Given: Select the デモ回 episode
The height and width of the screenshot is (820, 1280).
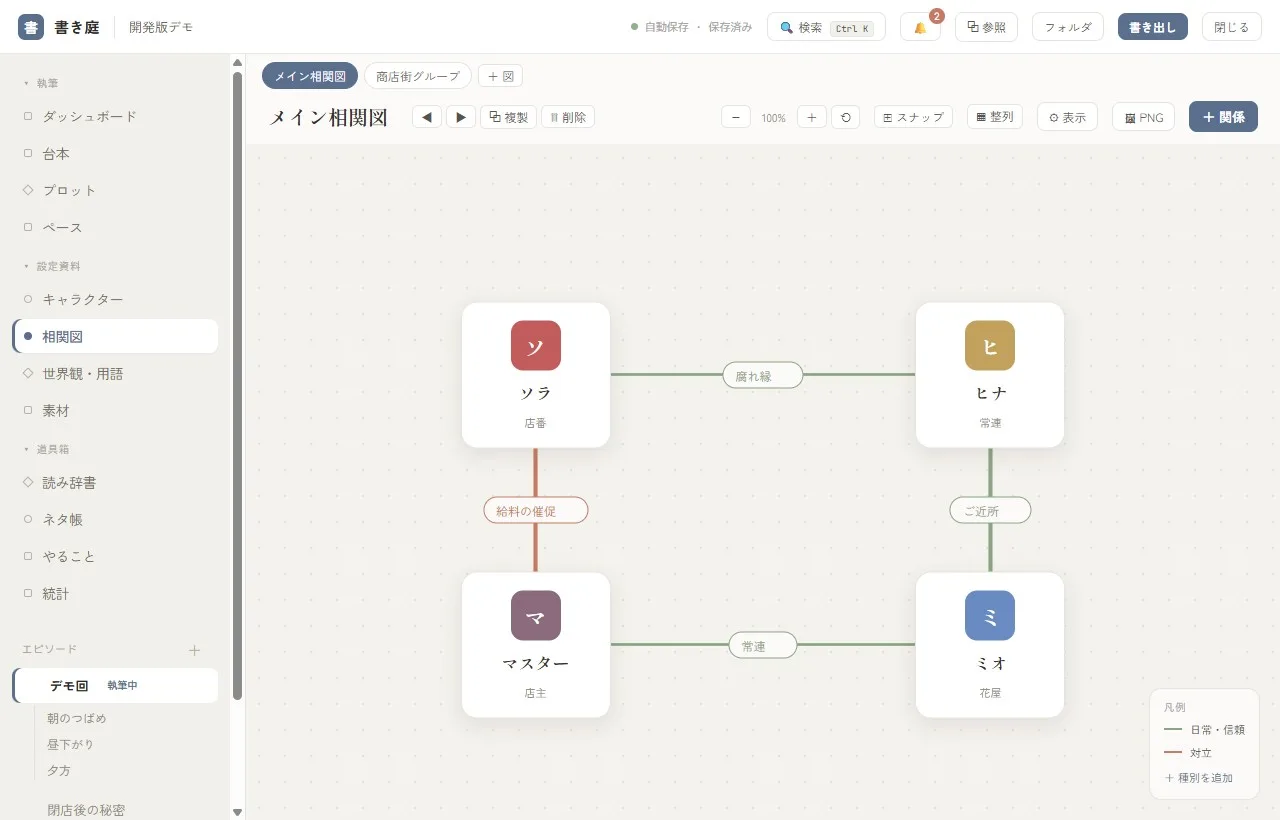Looking at the screenshot, I should 115,685.
